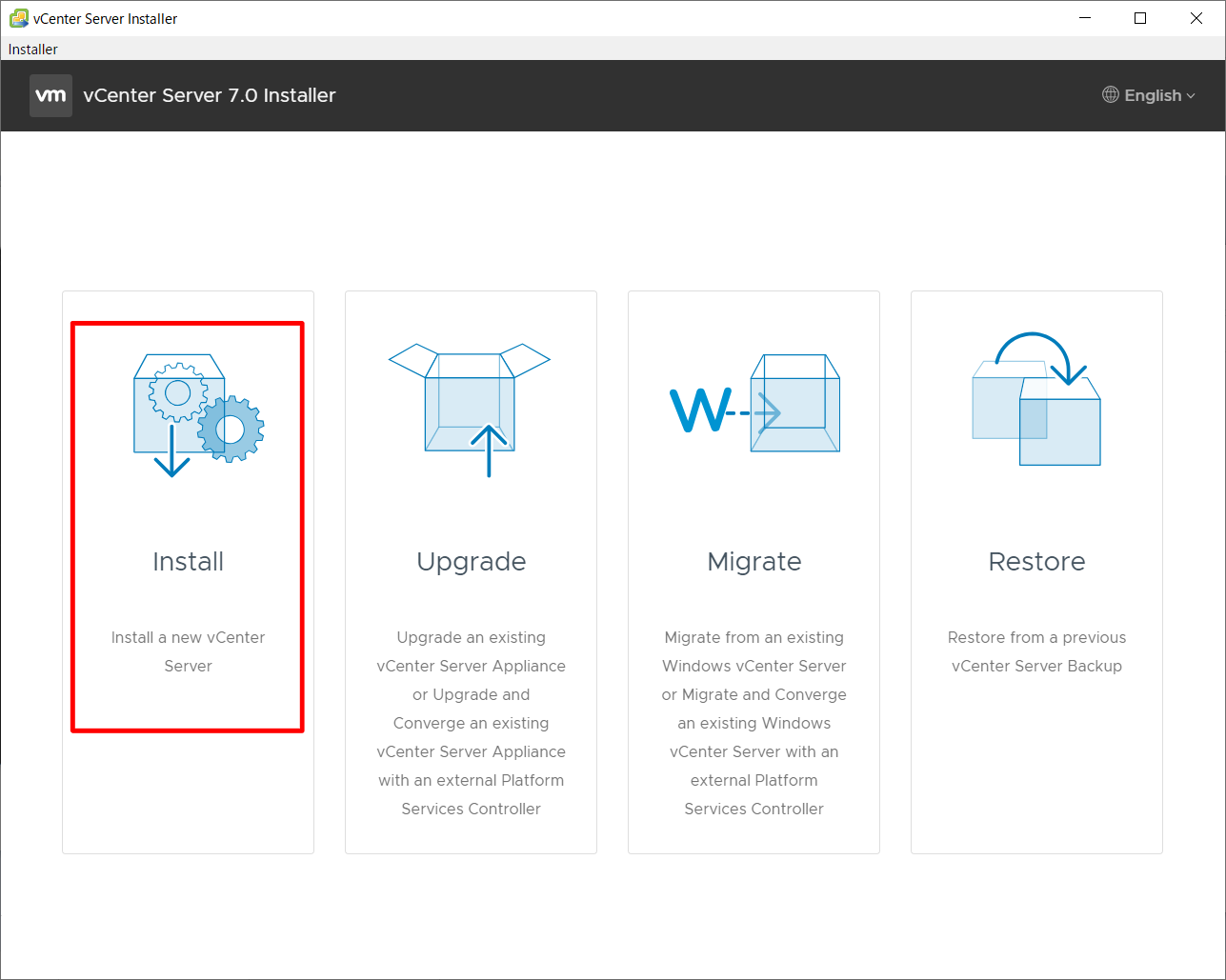Click the 'vCenter Server 7.0 Installer' header title
Viewport: 1226px width, 980px height.
coord(210,95)
